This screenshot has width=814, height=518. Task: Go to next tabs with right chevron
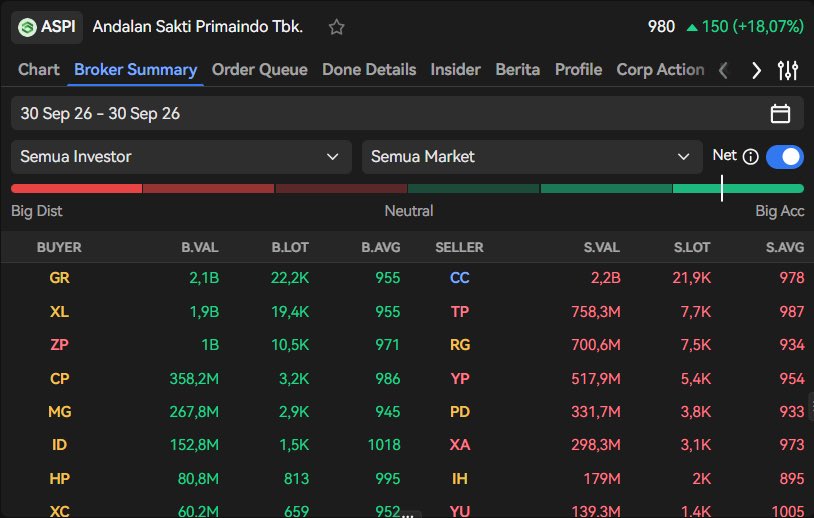coord(756,70)
